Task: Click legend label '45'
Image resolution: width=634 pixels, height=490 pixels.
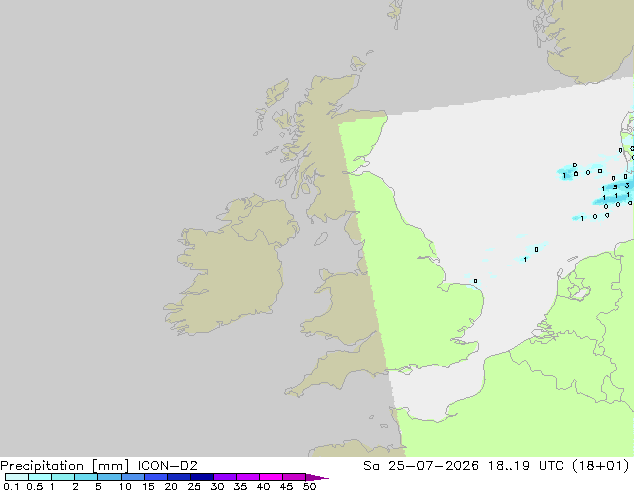Action: click(x=286, y=486)
